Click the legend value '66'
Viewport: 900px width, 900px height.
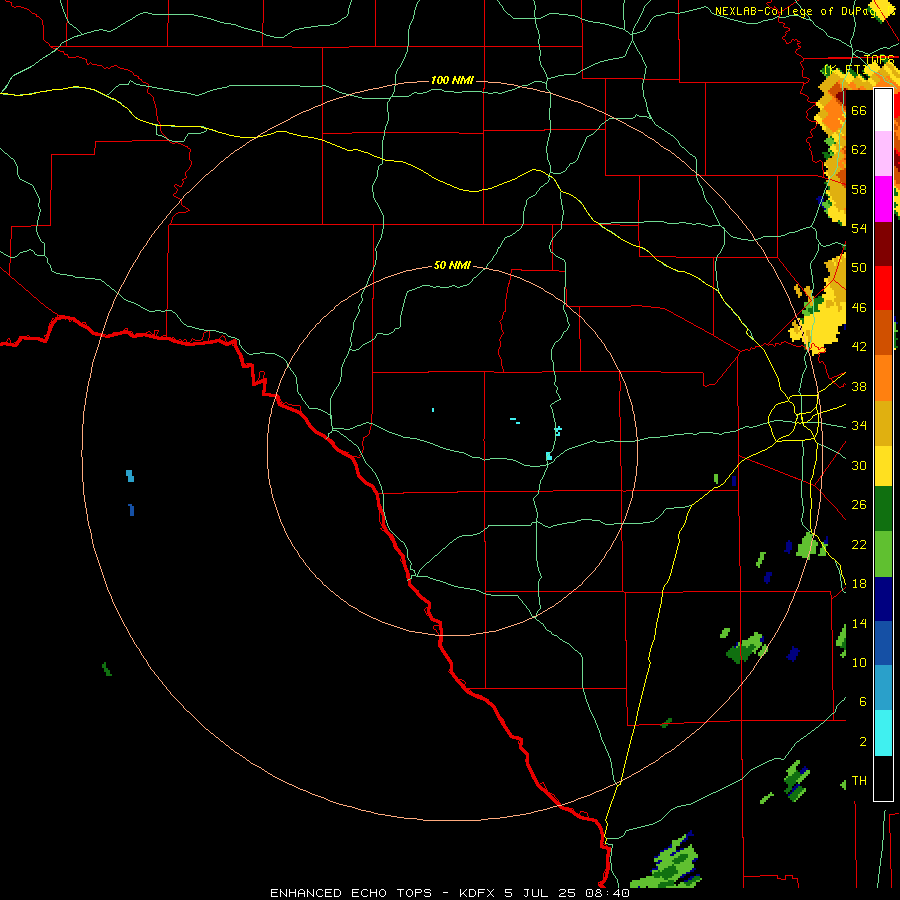[859, 111]
